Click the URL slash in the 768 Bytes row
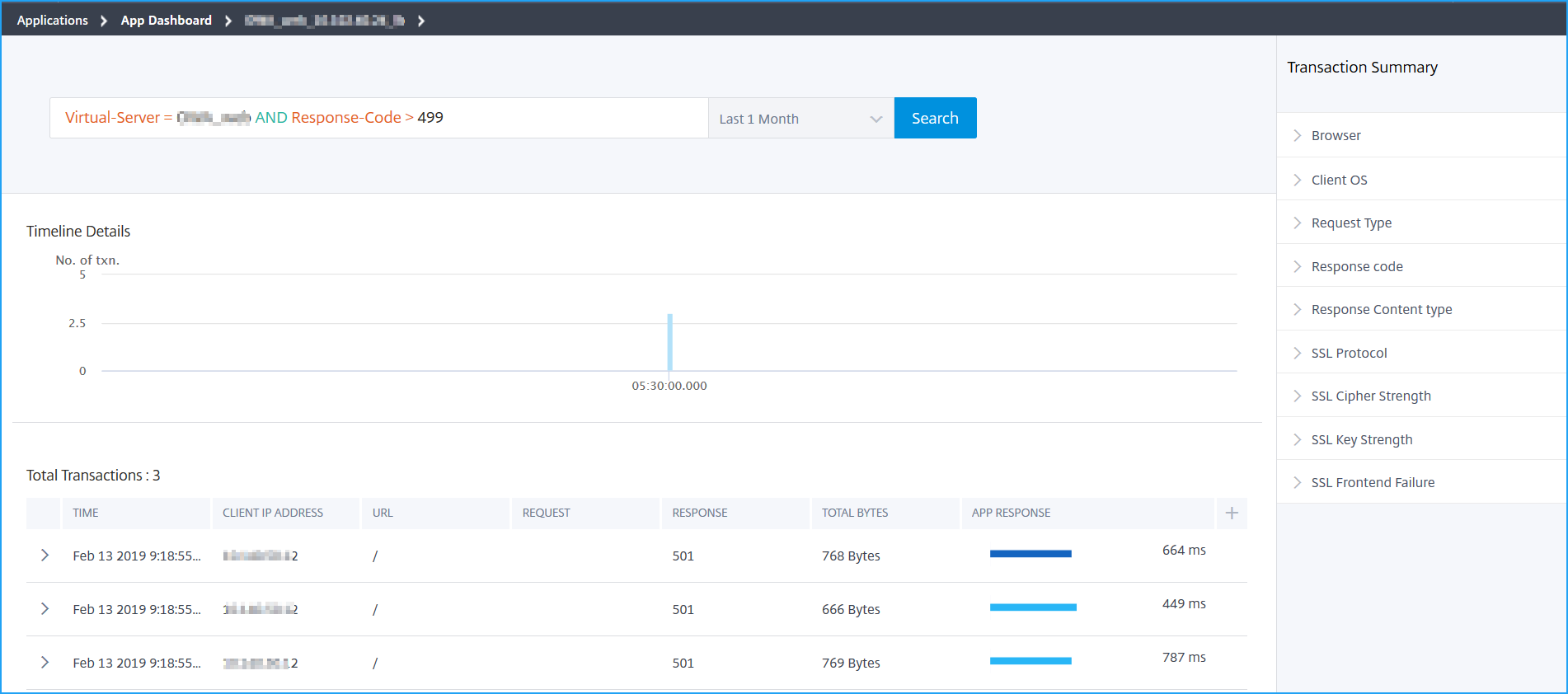The width and height of the screenshot is (1568, 694). 375,556
